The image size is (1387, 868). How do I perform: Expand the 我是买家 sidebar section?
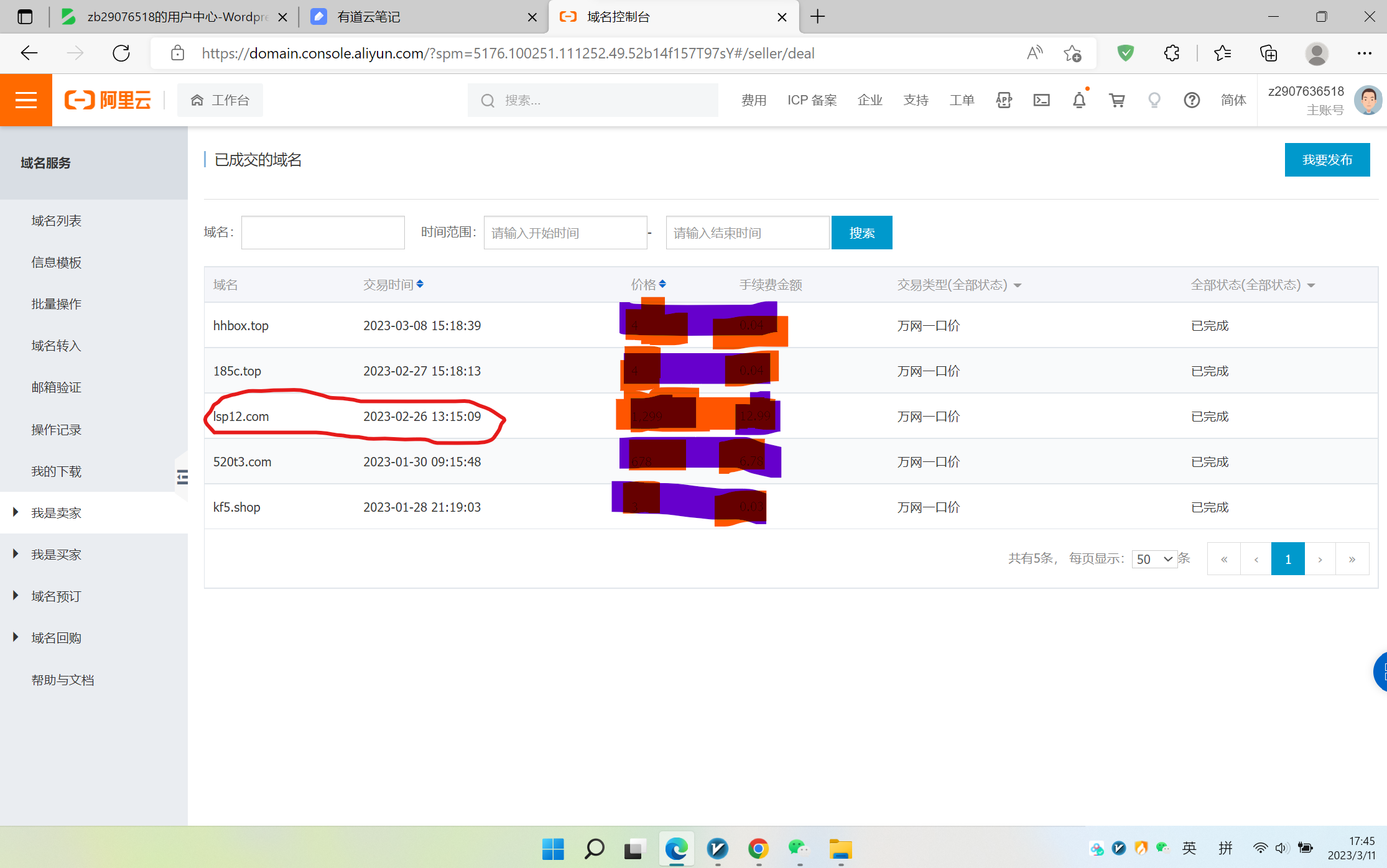pyautogui.click(x=56, y=555)
